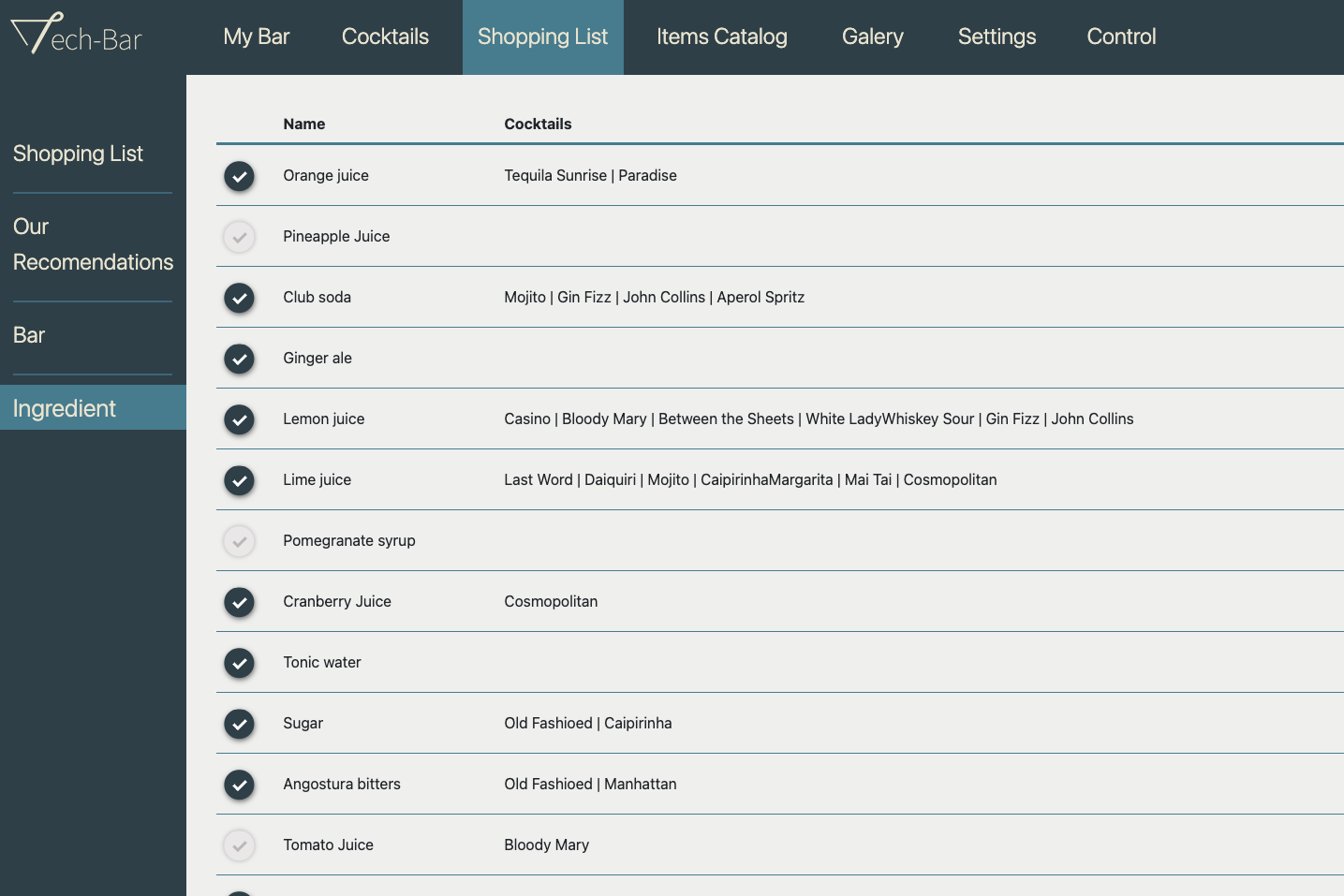Viewport: 1344px width, 896px height.
Task: Open the Items Catalog tab
Action: 721,37
